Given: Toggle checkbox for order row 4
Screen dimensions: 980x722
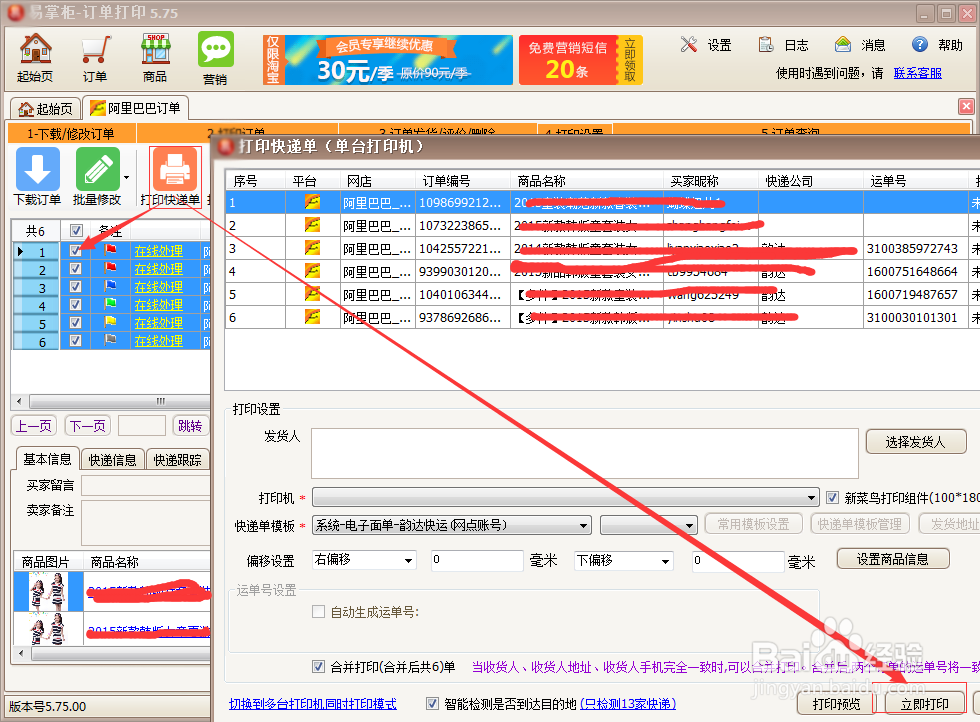Looking at the screenshot, I should coord(76,305).
